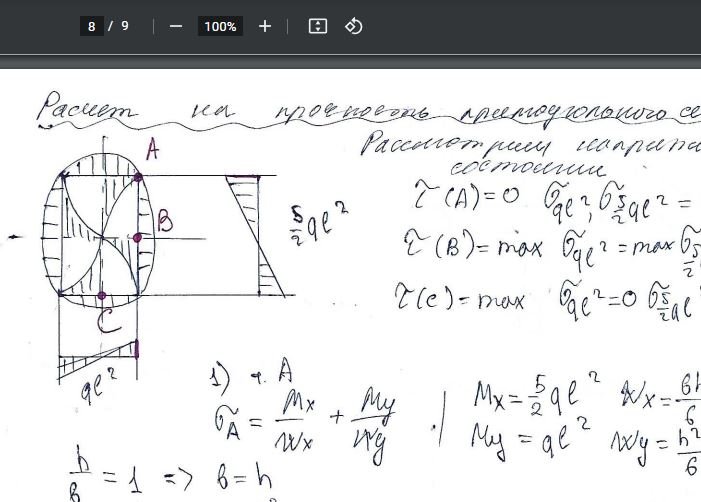The height and width of the screenshot is (502, 701).
Task: Click point B dot on the diagram
Action: (138, 237)
